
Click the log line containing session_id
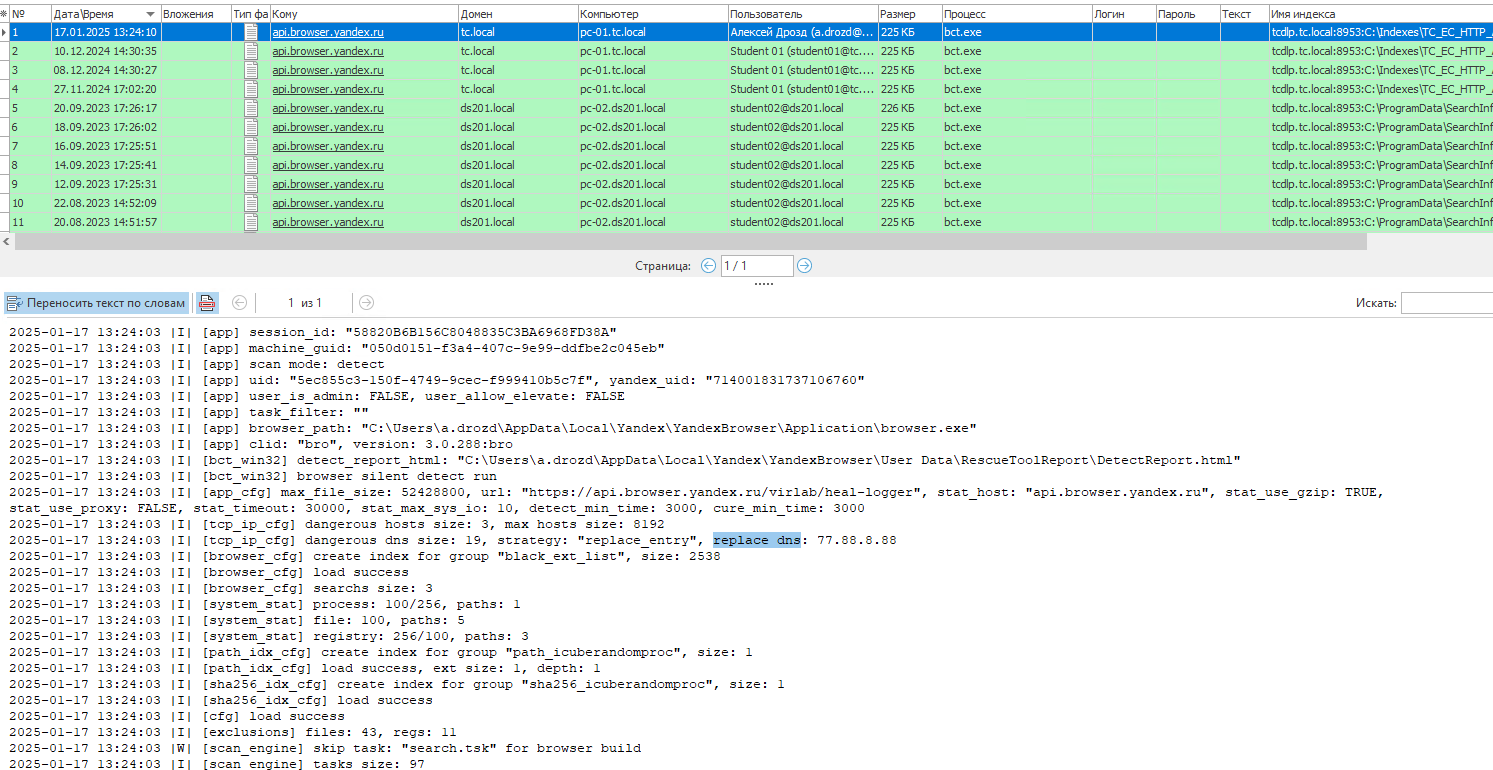click(313, 332)
